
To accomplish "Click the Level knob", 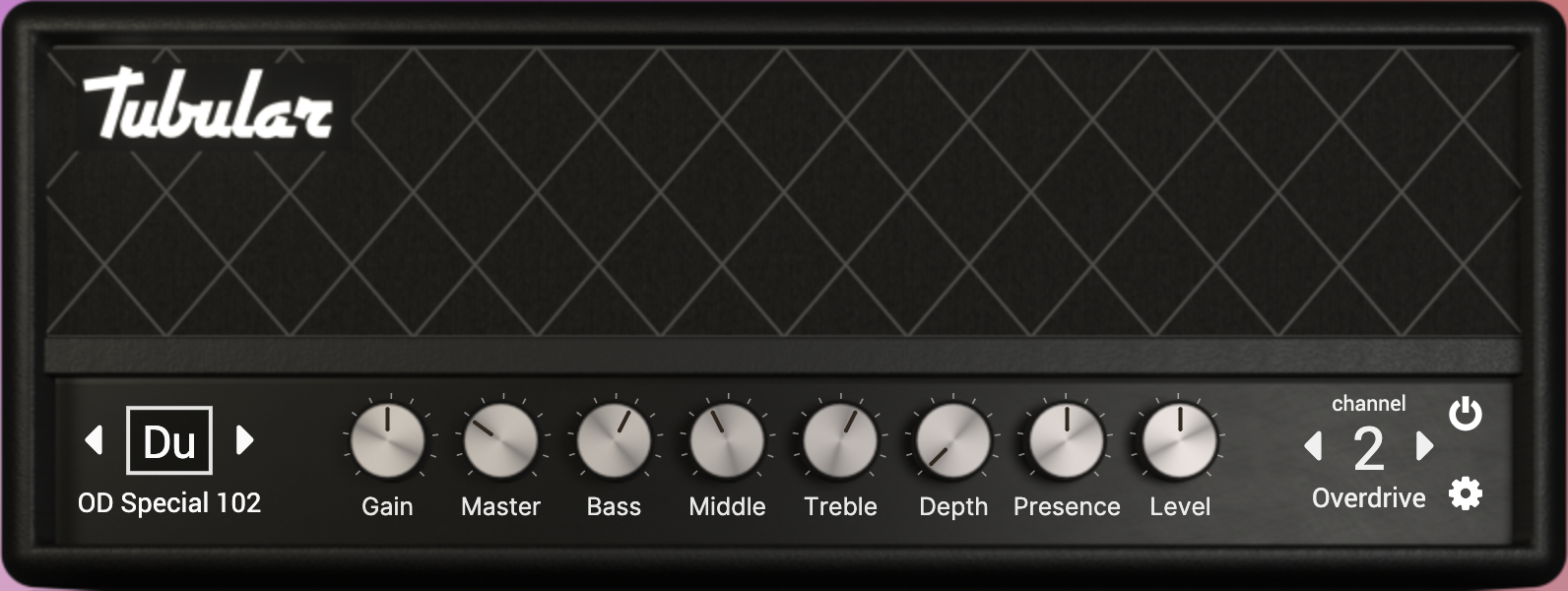I will pyautogui.click(x=1180, y=440).
